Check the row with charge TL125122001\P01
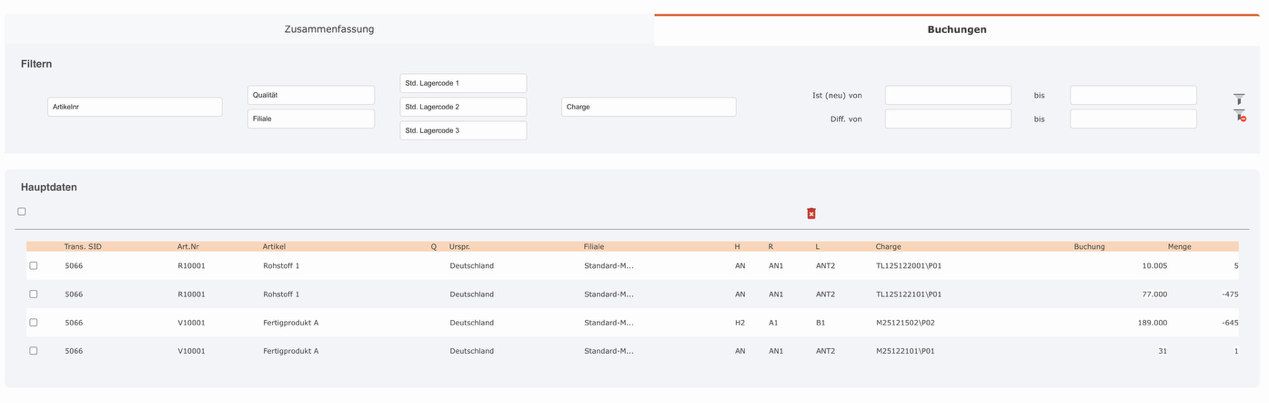This screenshot has width=1269, height=403. click(x=33, y=266)
